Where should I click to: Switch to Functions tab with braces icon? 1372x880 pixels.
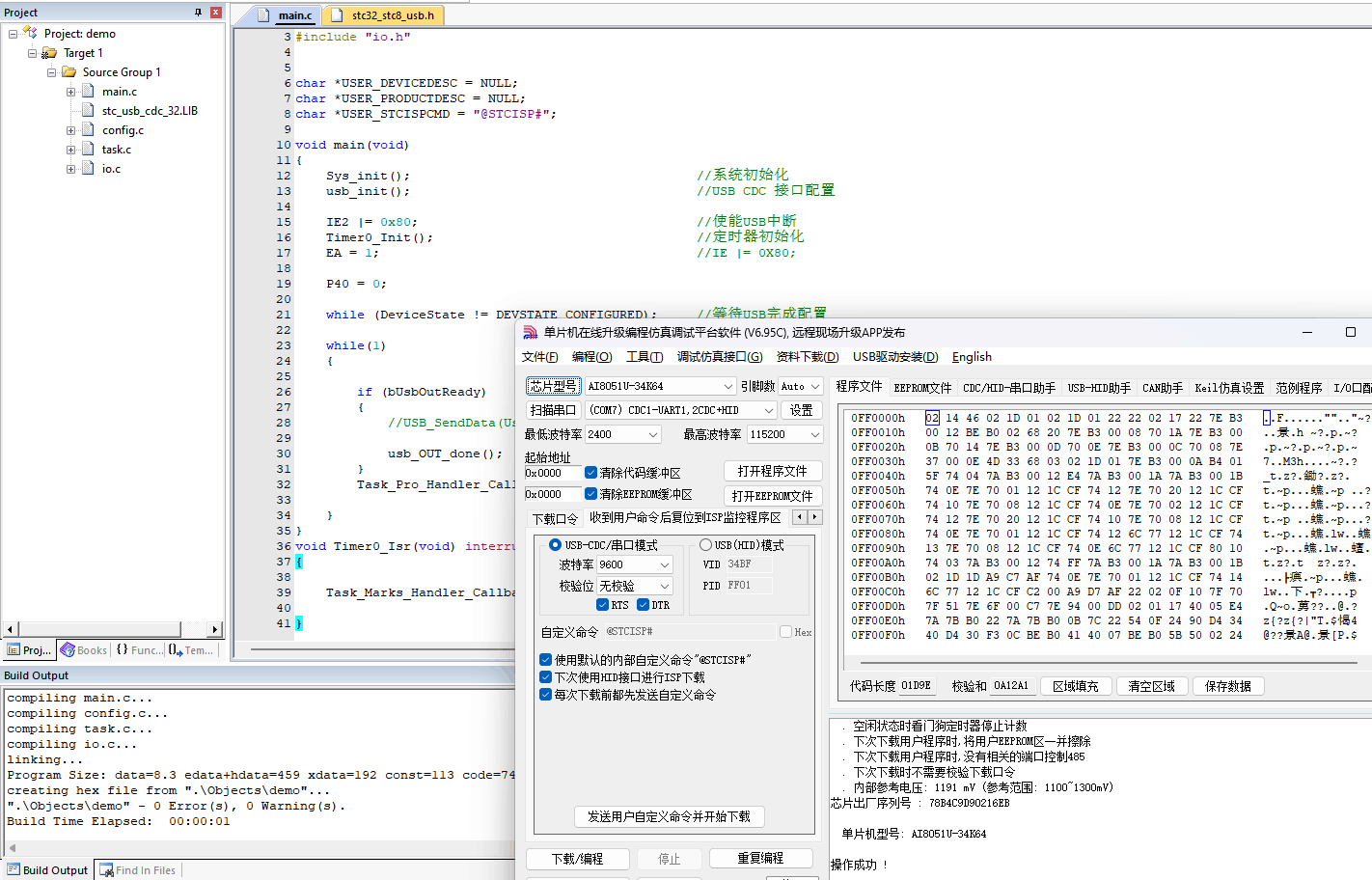123,650
